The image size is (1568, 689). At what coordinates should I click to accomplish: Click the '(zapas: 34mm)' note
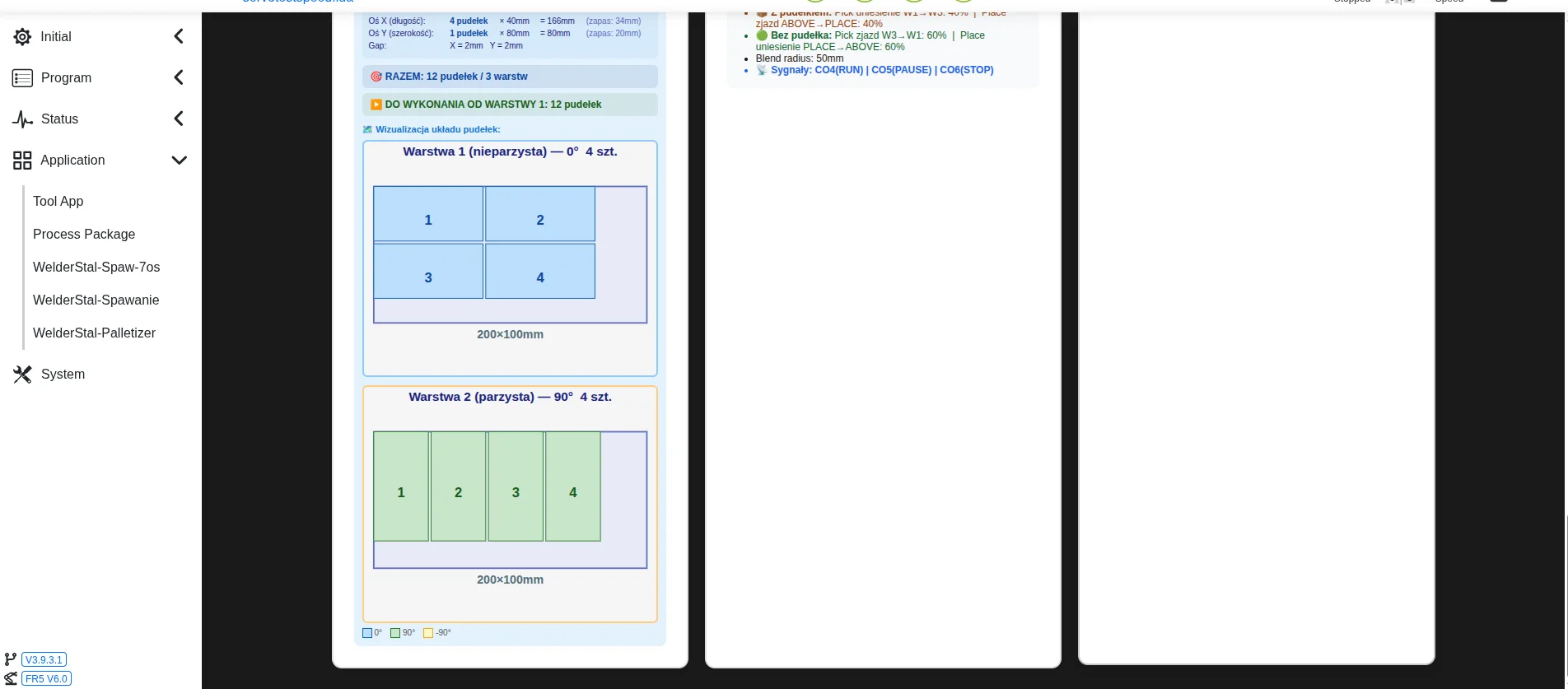[614, 21]
